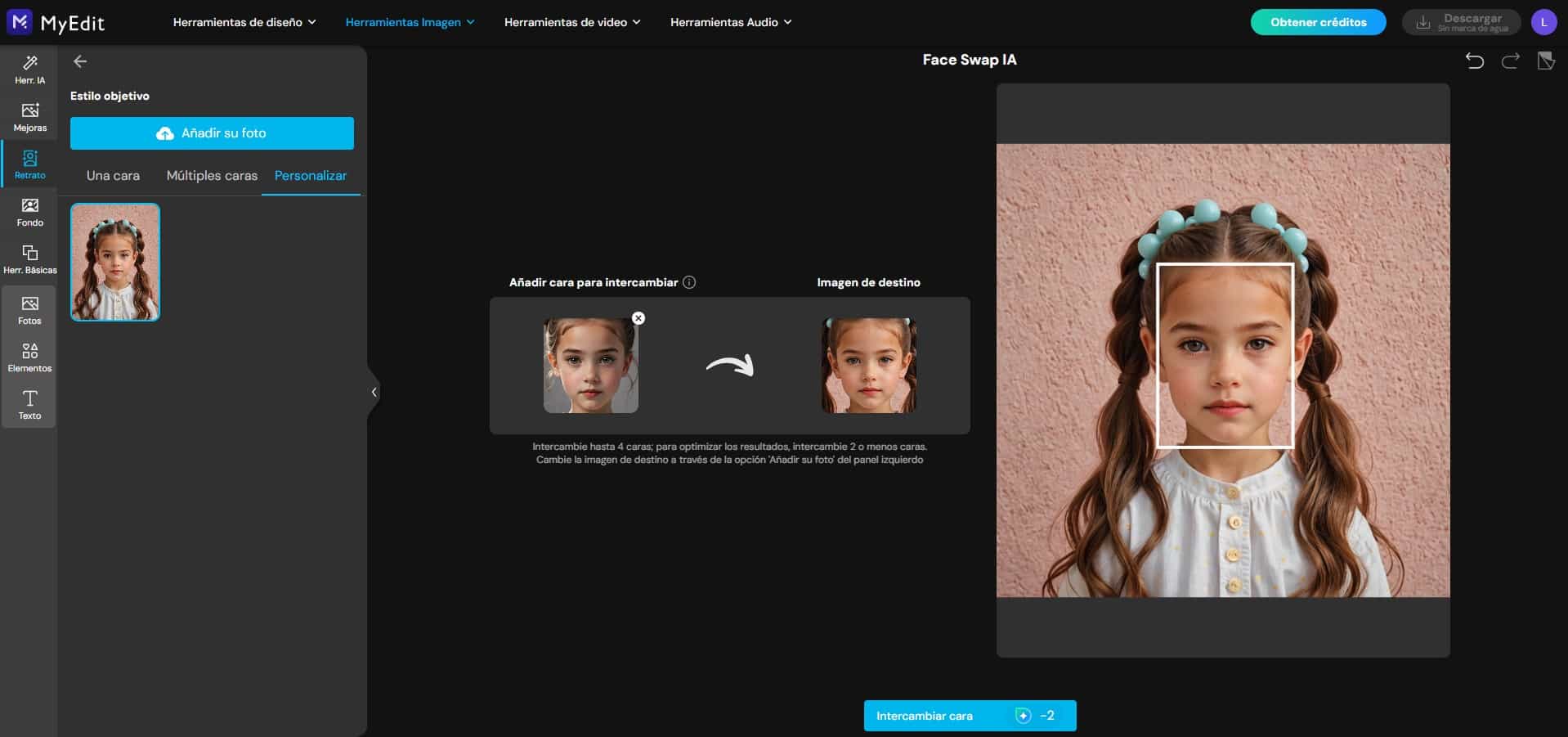
Task: Click the Face Swap IA title
Action: click(970, 60)
